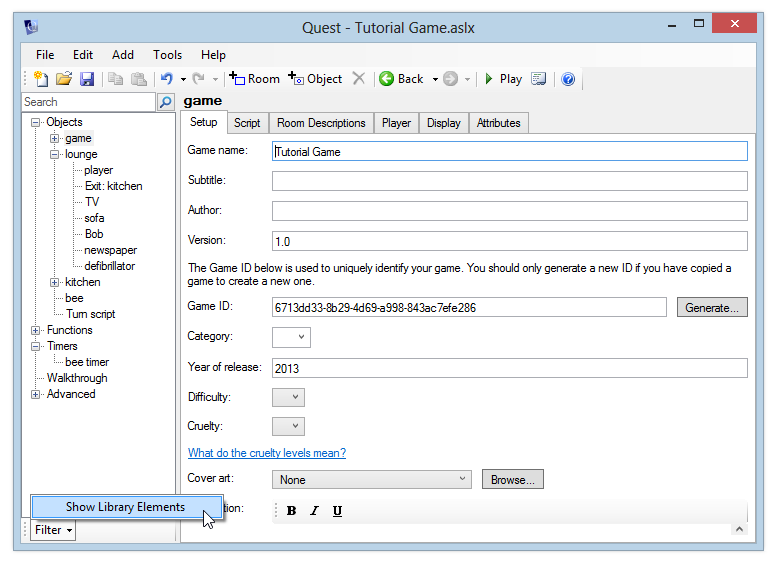Click in the Subtitle field
Viewport: 777px width, 566px height.
509,181
